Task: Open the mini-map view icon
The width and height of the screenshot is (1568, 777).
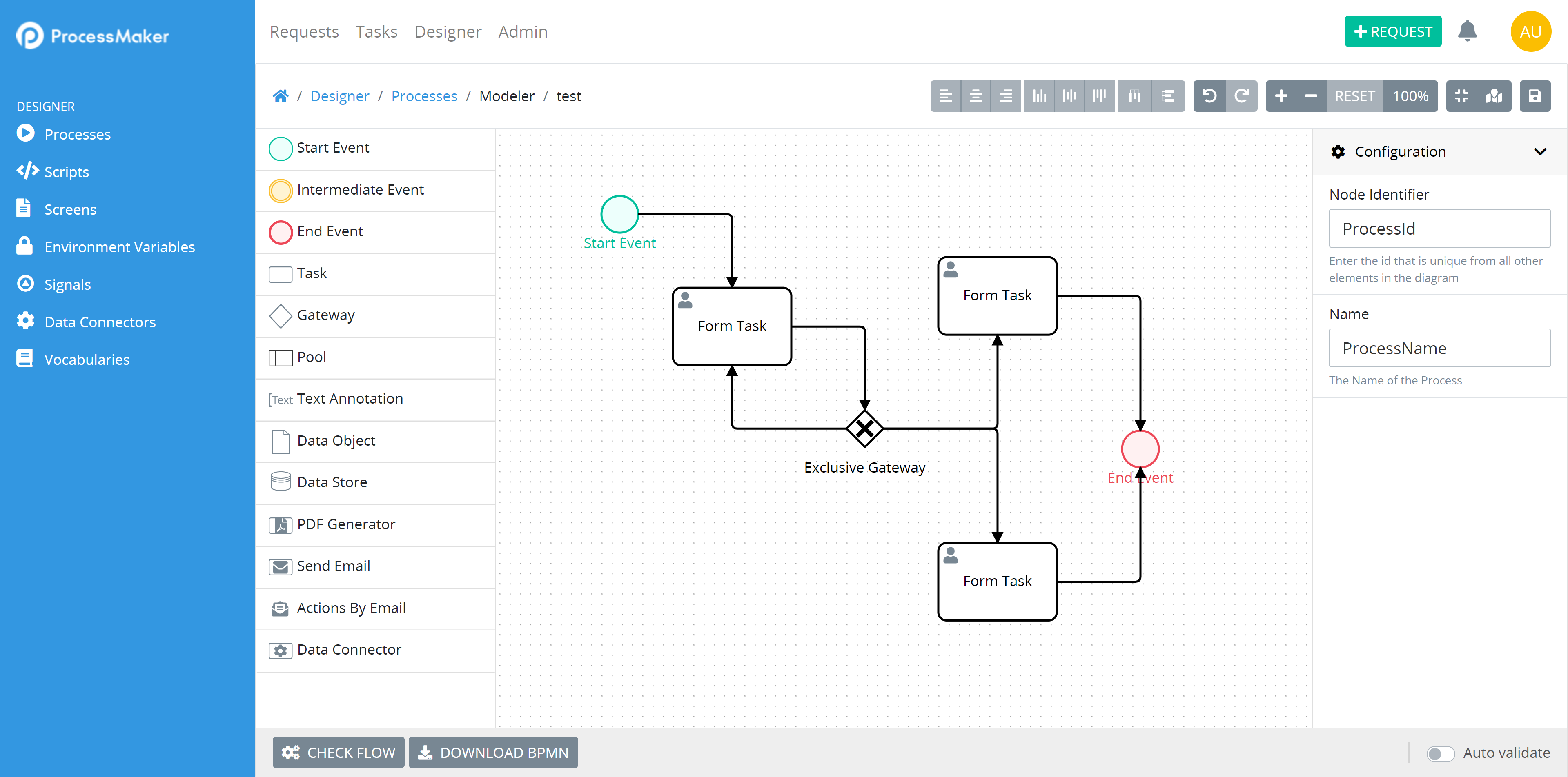Action: pos(1494,96)
